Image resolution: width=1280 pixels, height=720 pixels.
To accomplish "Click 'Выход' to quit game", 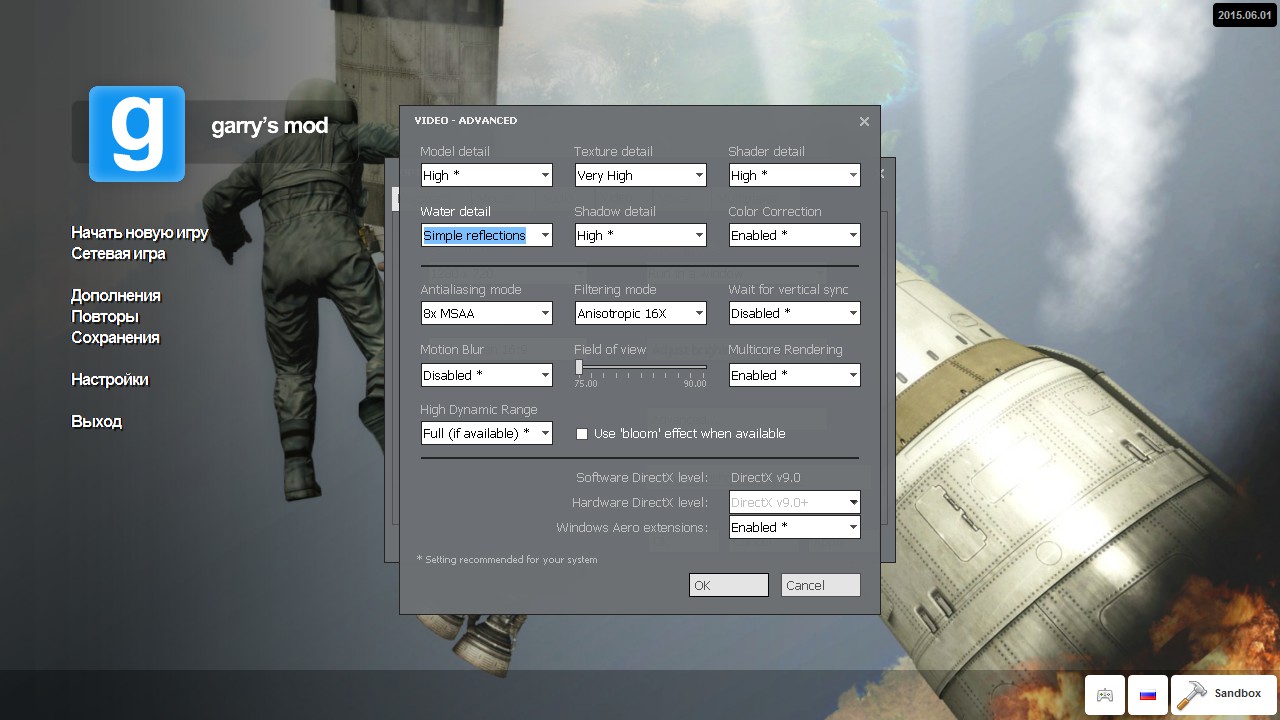I will coord(96,422).
